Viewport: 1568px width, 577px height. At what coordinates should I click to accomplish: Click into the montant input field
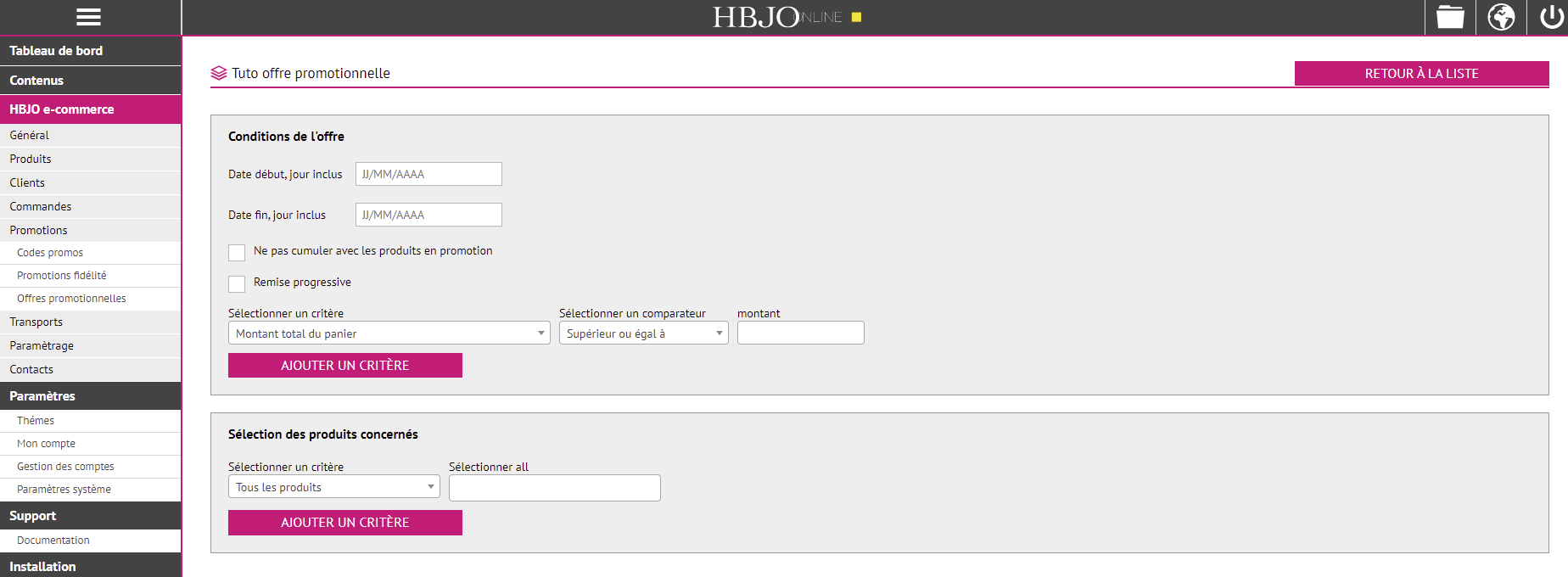pos(800,333)
